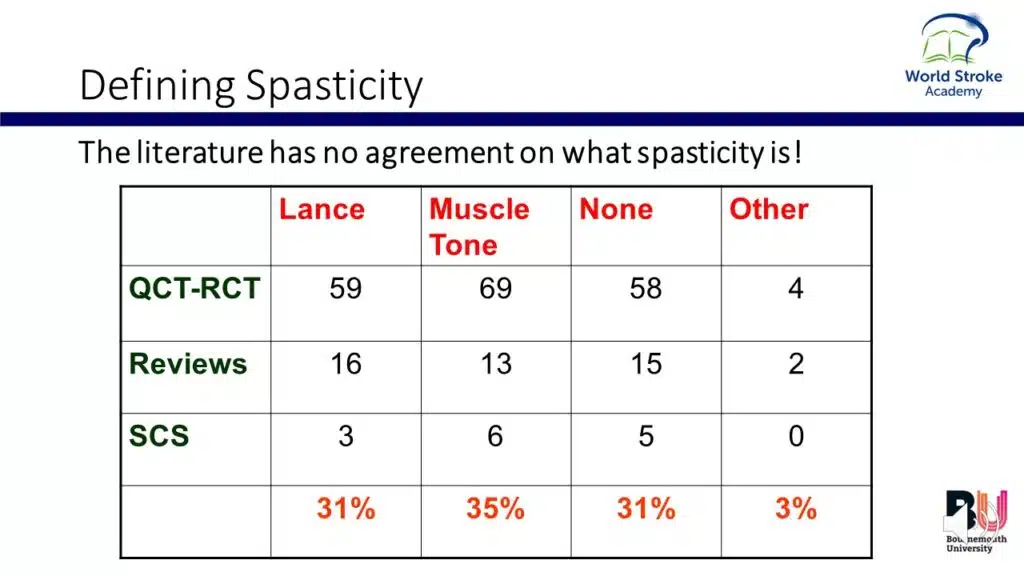
Task: Select the Lance column header
Action: tap(322, 210)
